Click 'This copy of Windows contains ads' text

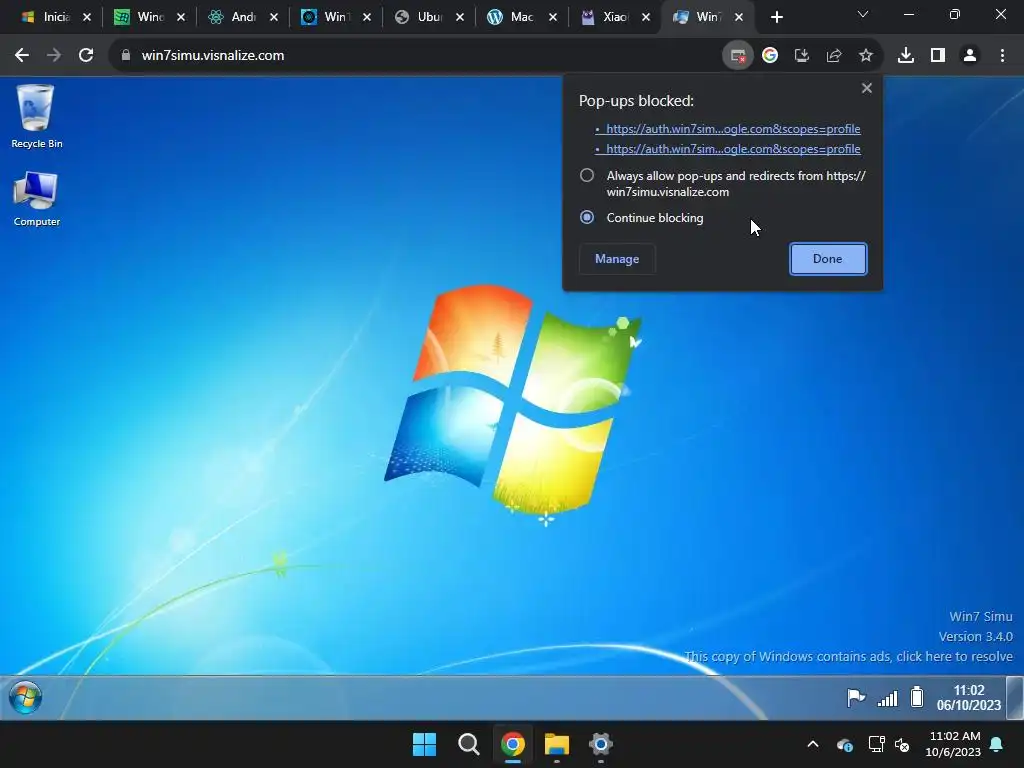tap(848, 656)
